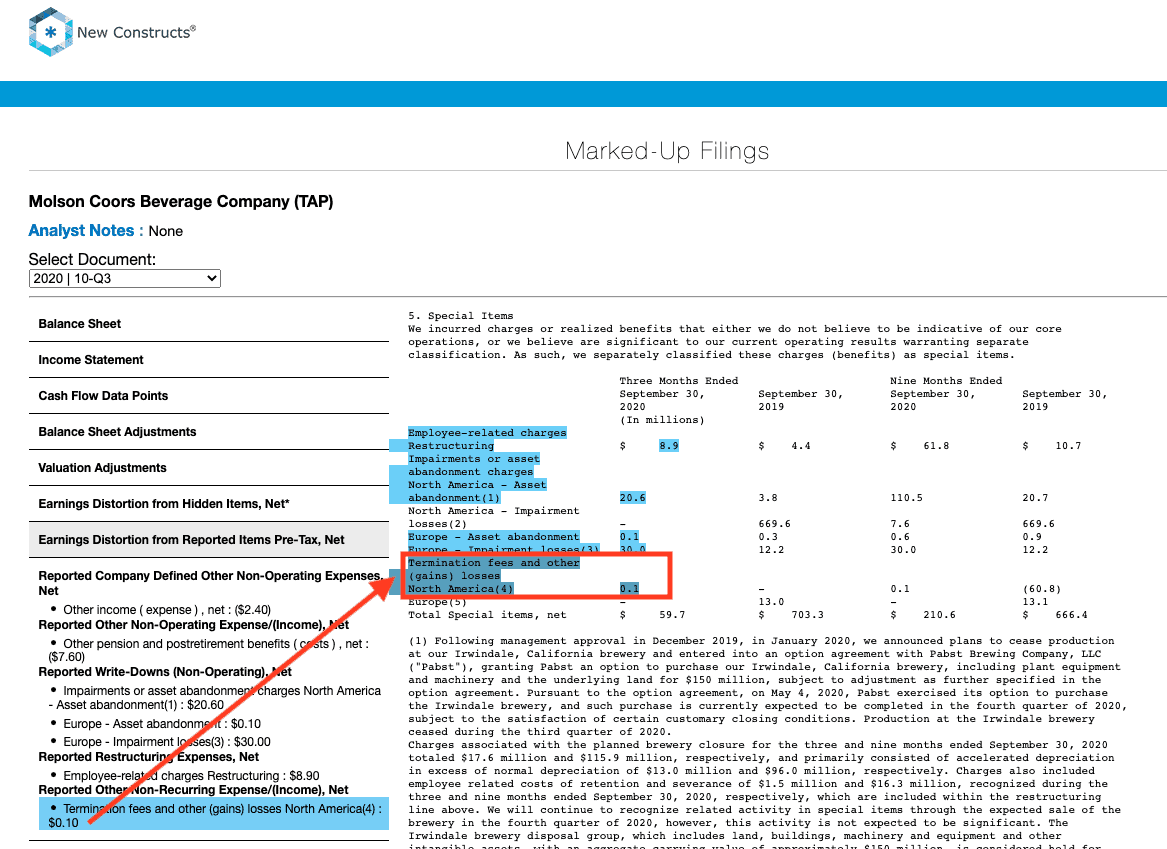The width and height of the screenshot is (1167, 849).
Task: Click 5. Special Items note heading
Action: click(460, 315)
